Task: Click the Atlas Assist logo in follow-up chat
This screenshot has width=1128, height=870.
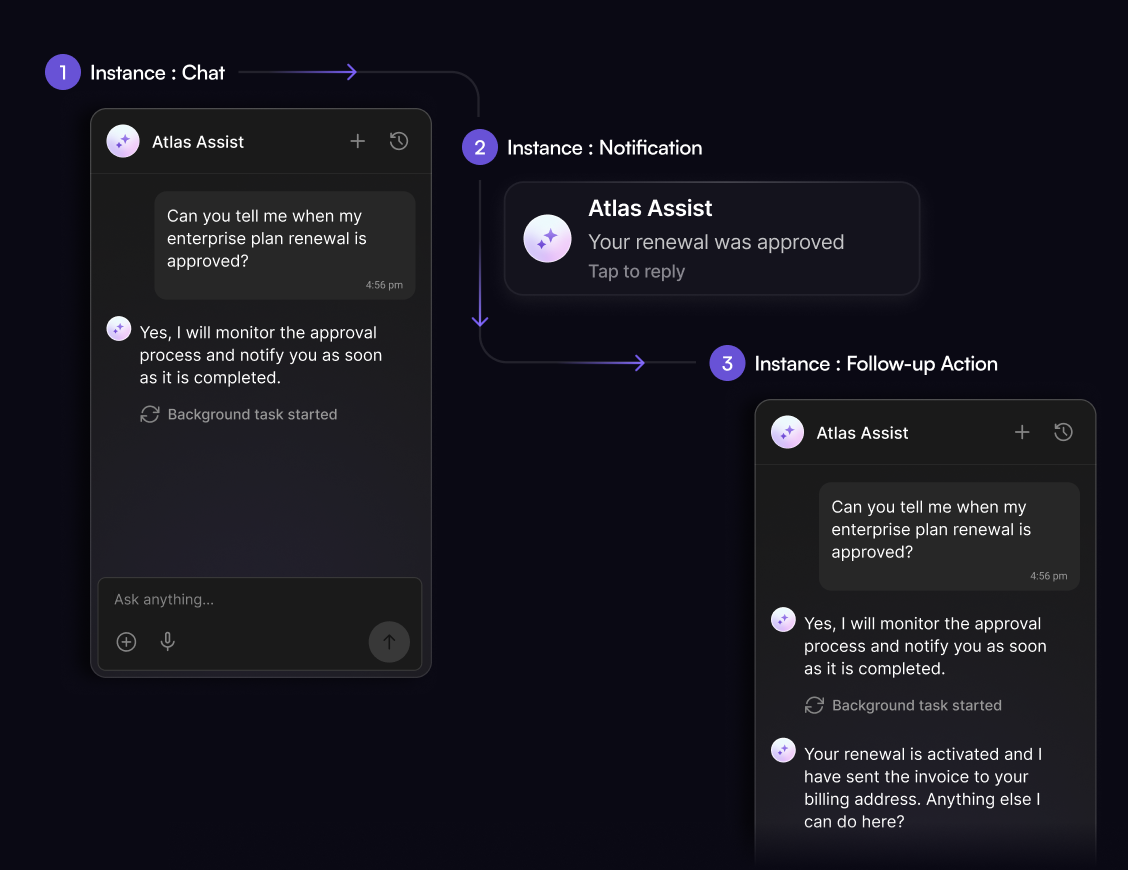Action: pos(788,432)
